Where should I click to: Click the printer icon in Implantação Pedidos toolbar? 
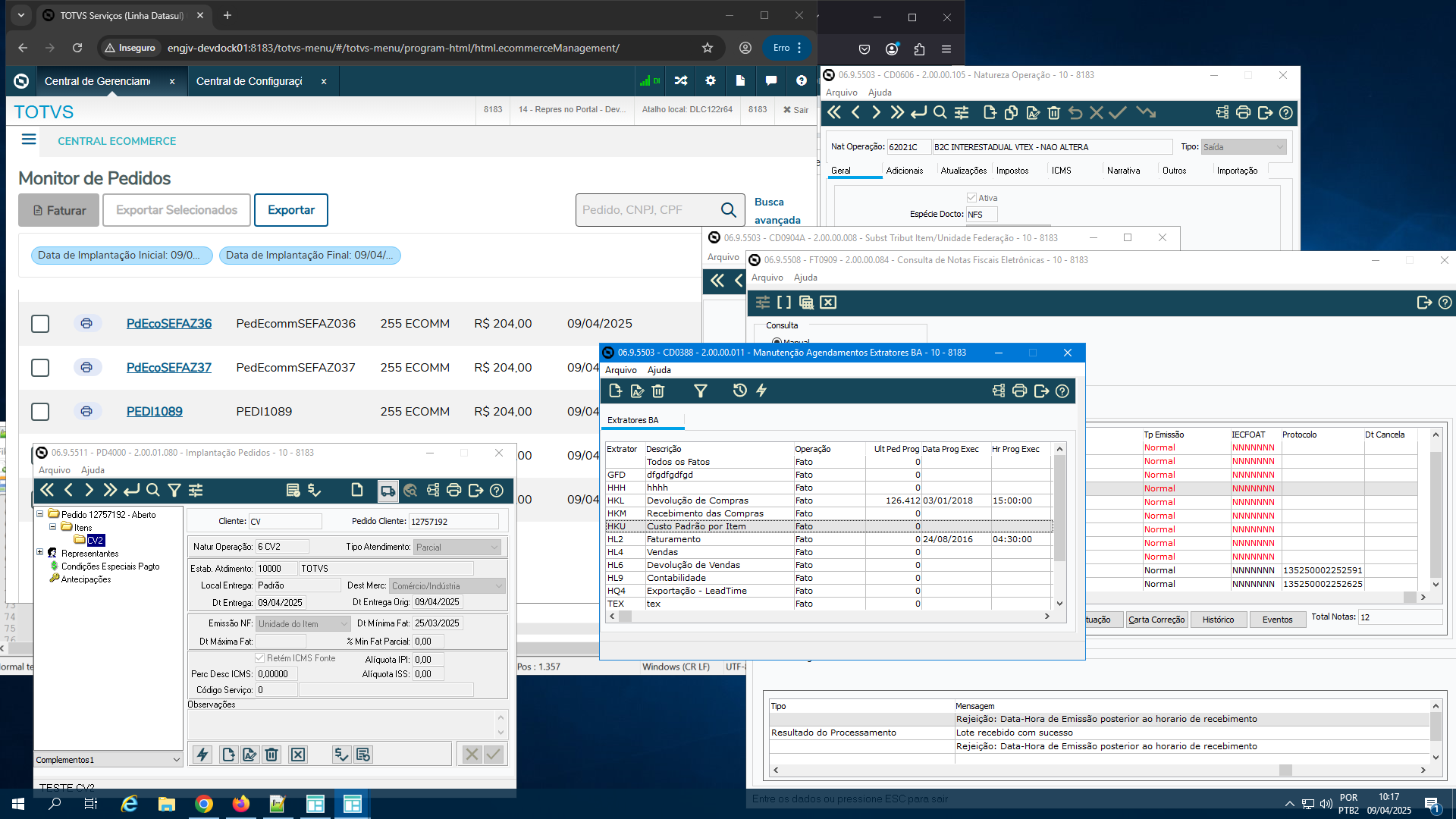click(453, 491)
